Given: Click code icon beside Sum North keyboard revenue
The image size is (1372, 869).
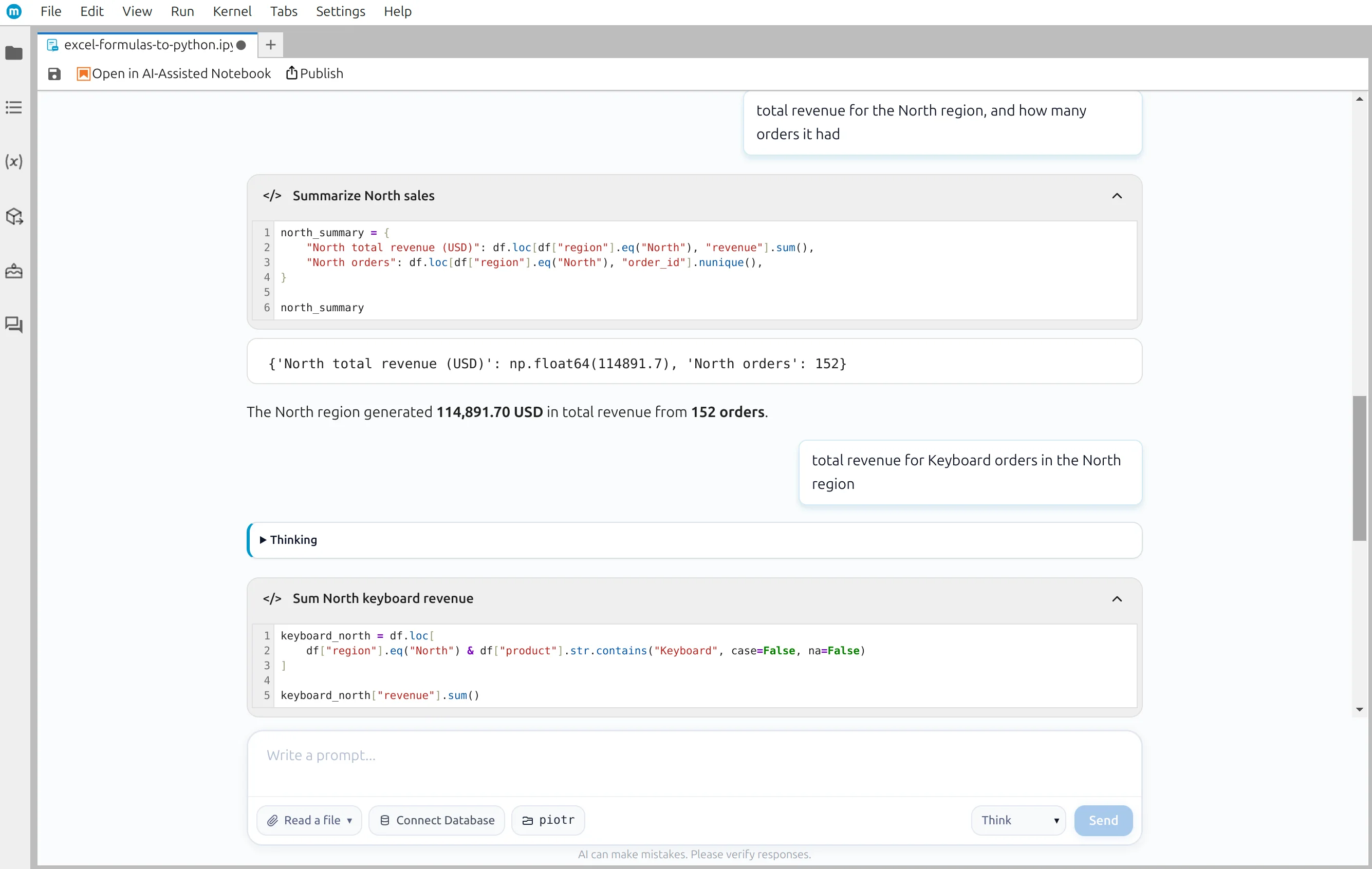Looking at the screenshot, I should tap(272, 599).
